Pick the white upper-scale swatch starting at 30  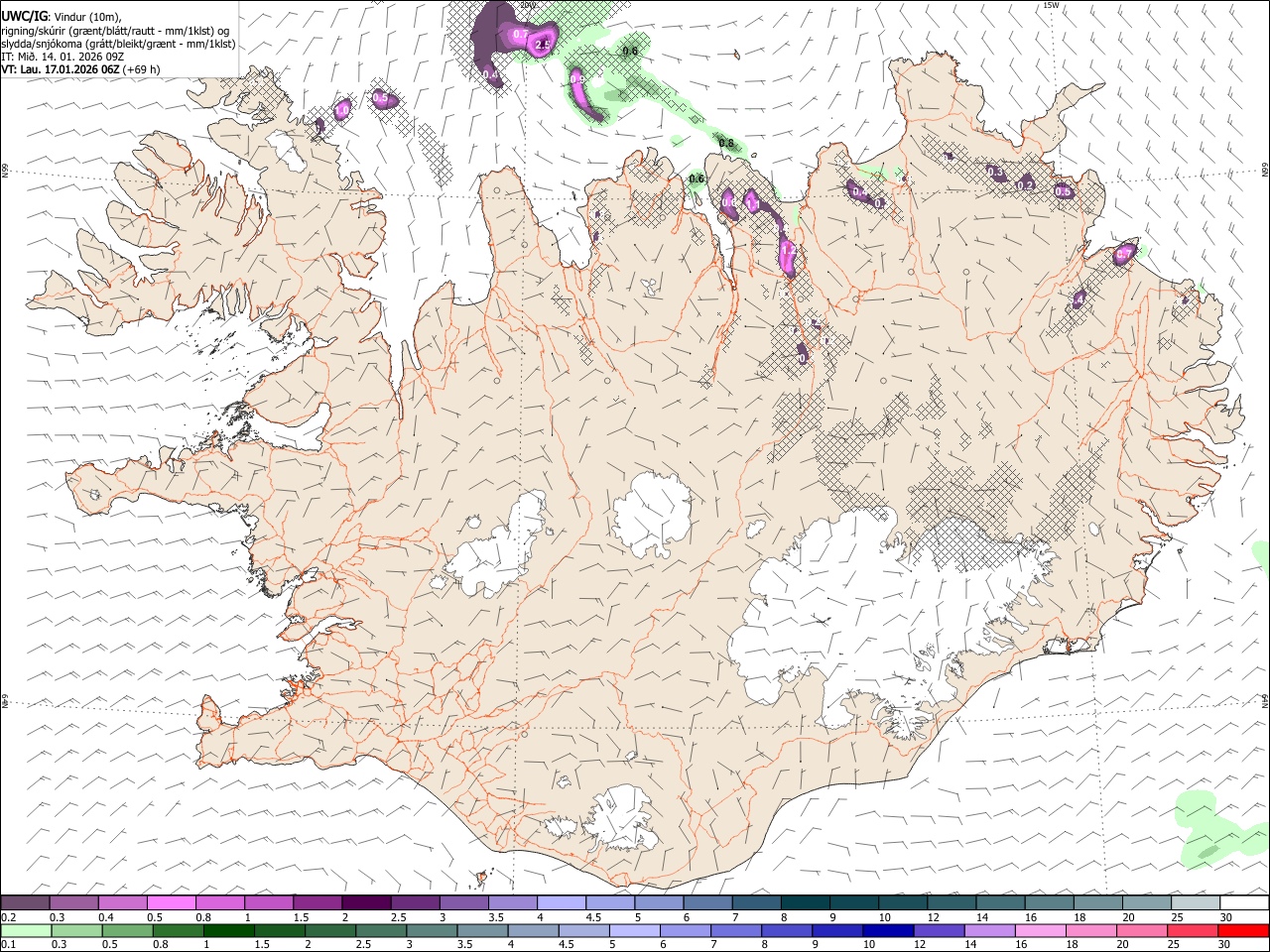[x=1242, y=902]
